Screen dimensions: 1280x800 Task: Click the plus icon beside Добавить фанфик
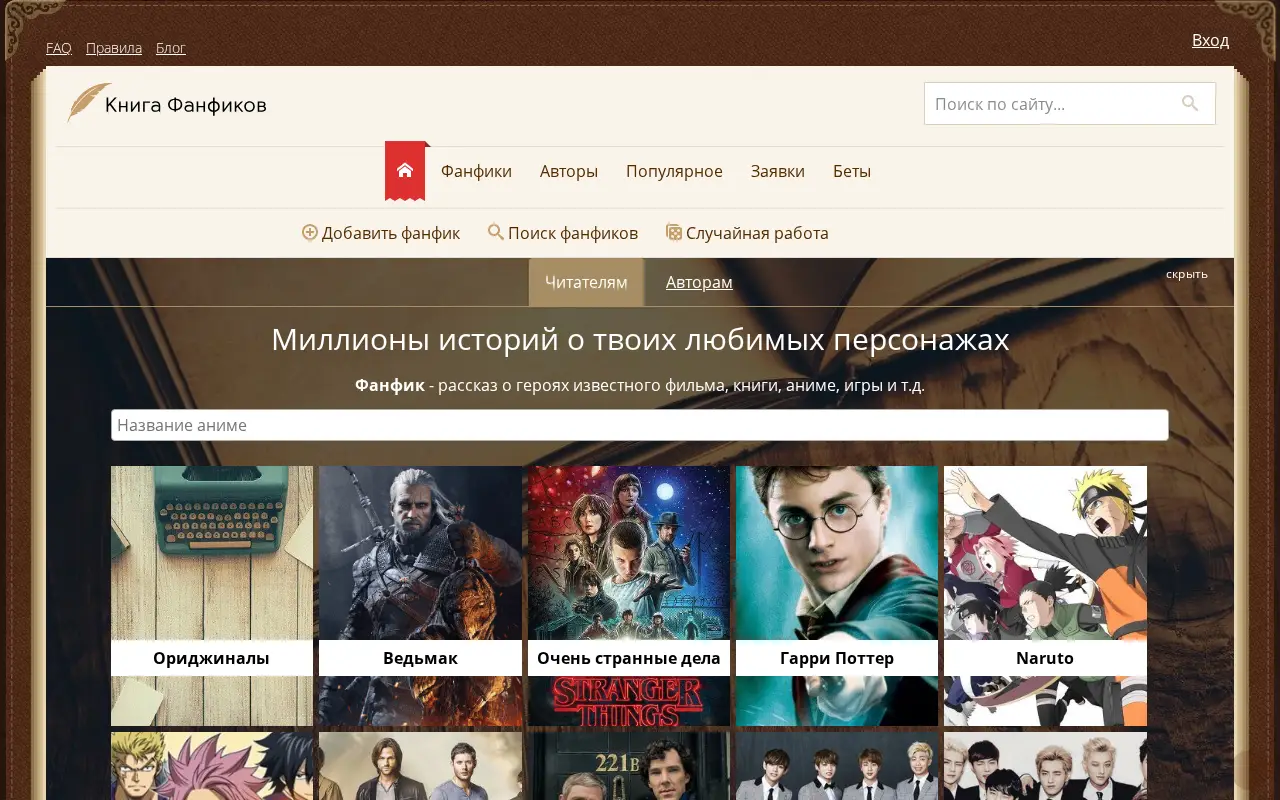tap(310, 232)
